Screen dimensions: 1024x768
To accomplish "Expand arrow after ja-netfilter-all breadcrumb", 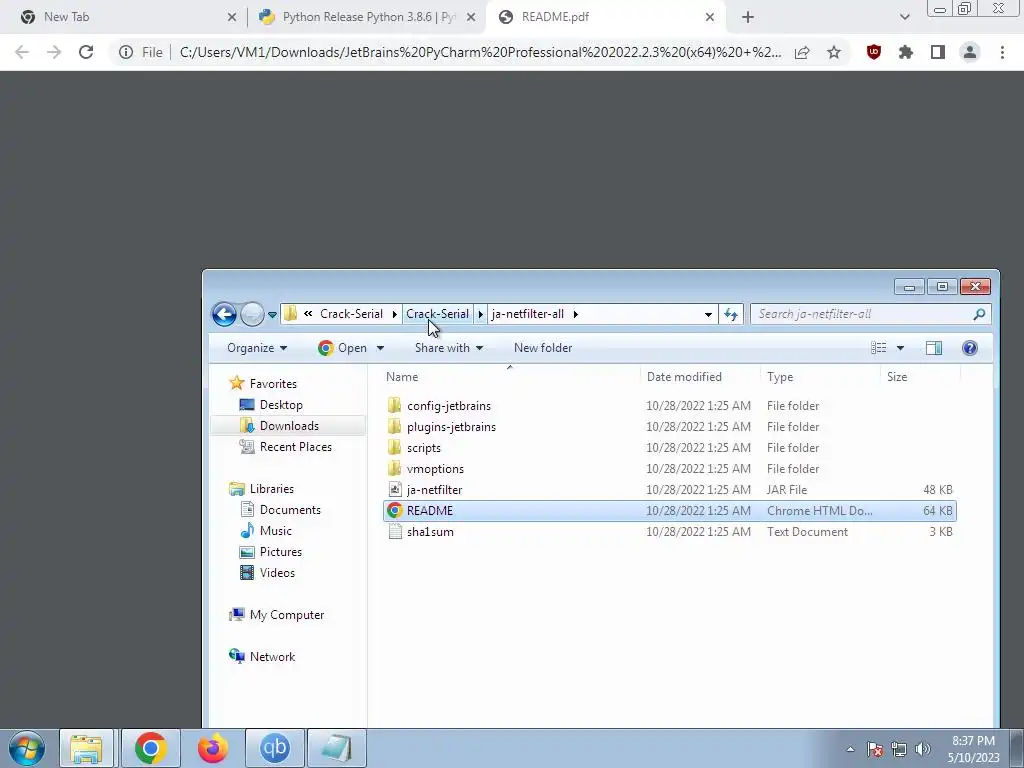I will click(575, 314).
